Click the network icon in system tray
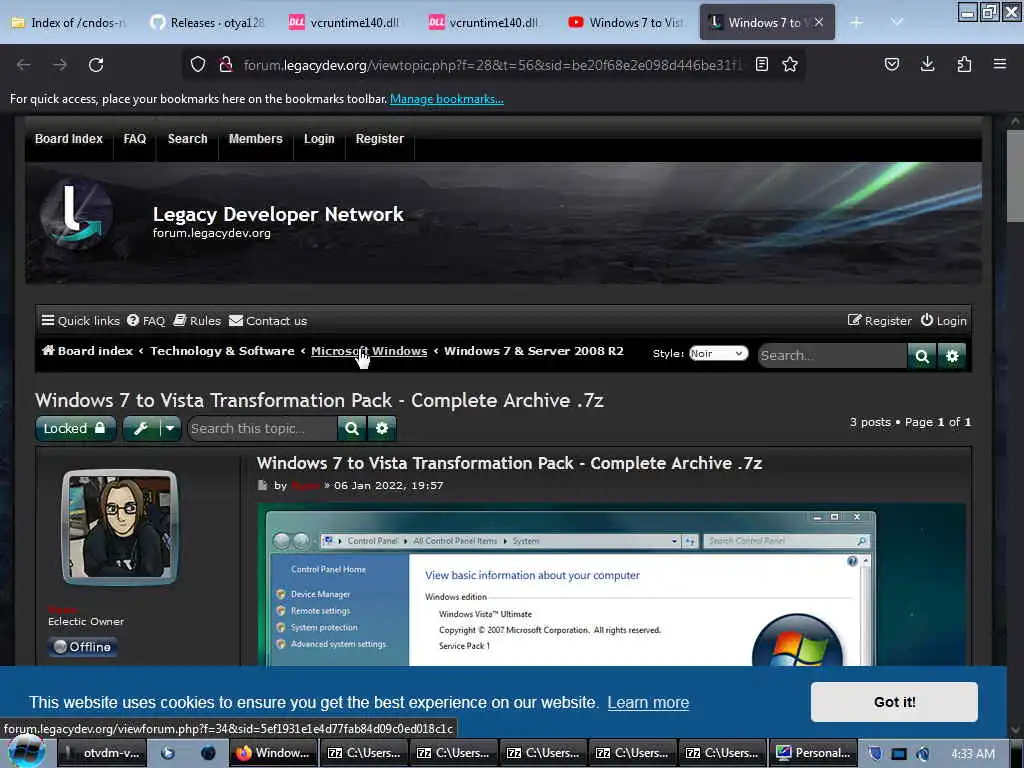This screenshot has height=768, width=1024. coord(899,754)
